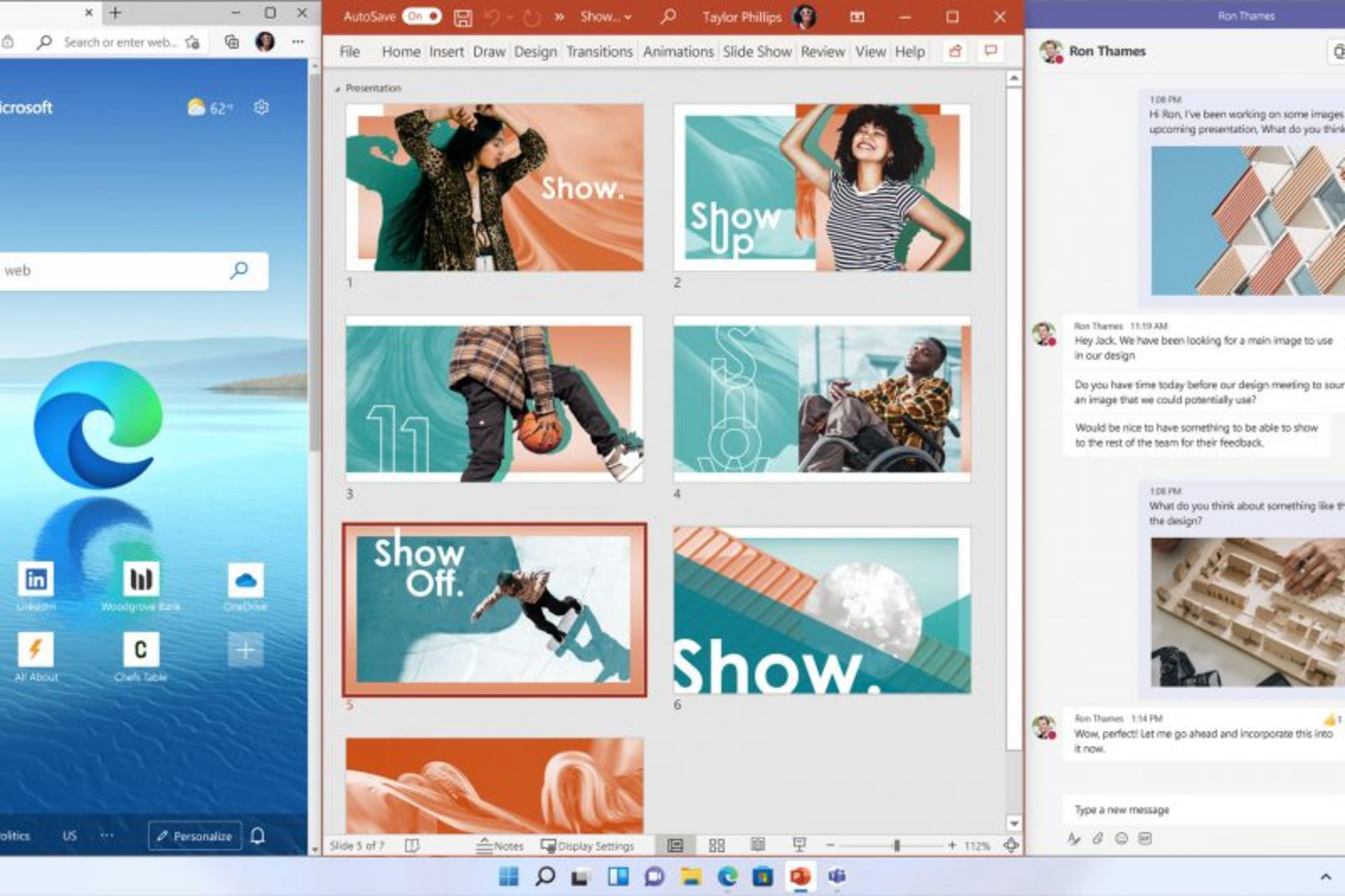1345x896 pixels.
Task: Open Display Settings in status bar
Action: tap(588, 846)
